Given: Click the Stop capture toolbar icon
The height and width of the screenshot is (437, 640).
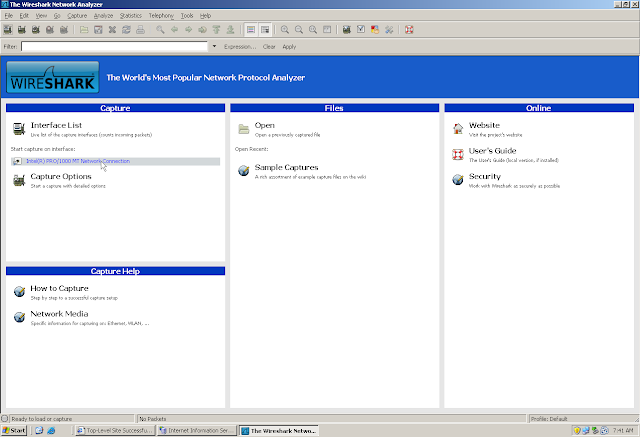Looking at the screenshot, I should (50, 30).
